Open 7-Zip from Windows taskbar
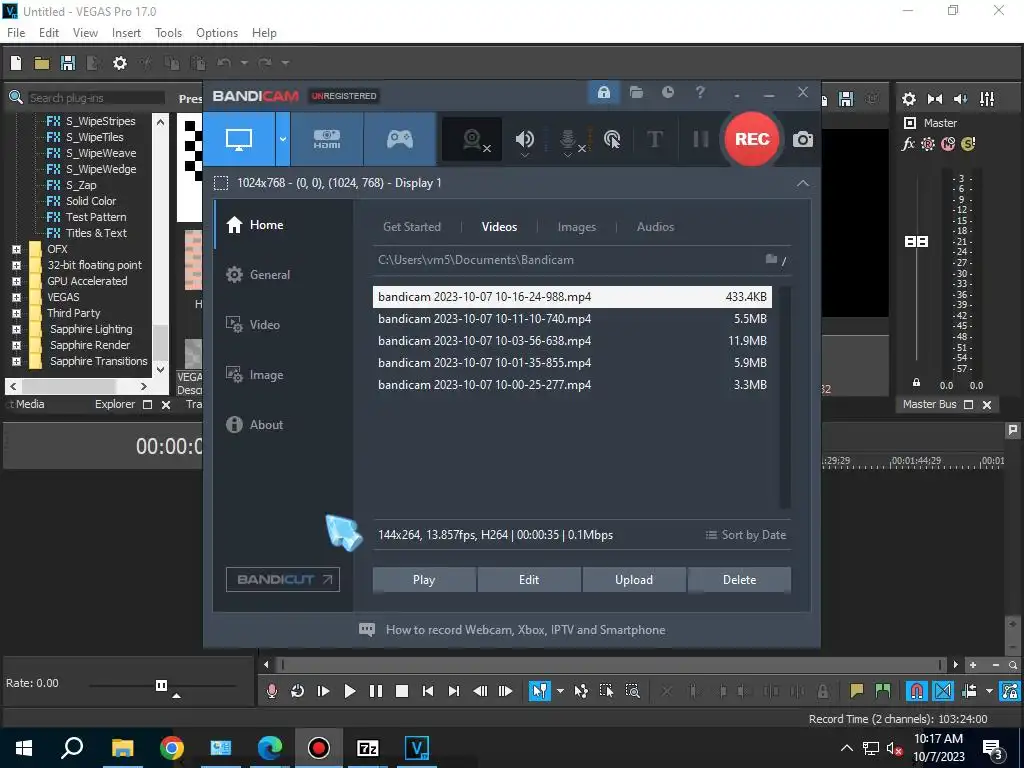This screenshot has height=768, width=1024. (x=367, y=747)
